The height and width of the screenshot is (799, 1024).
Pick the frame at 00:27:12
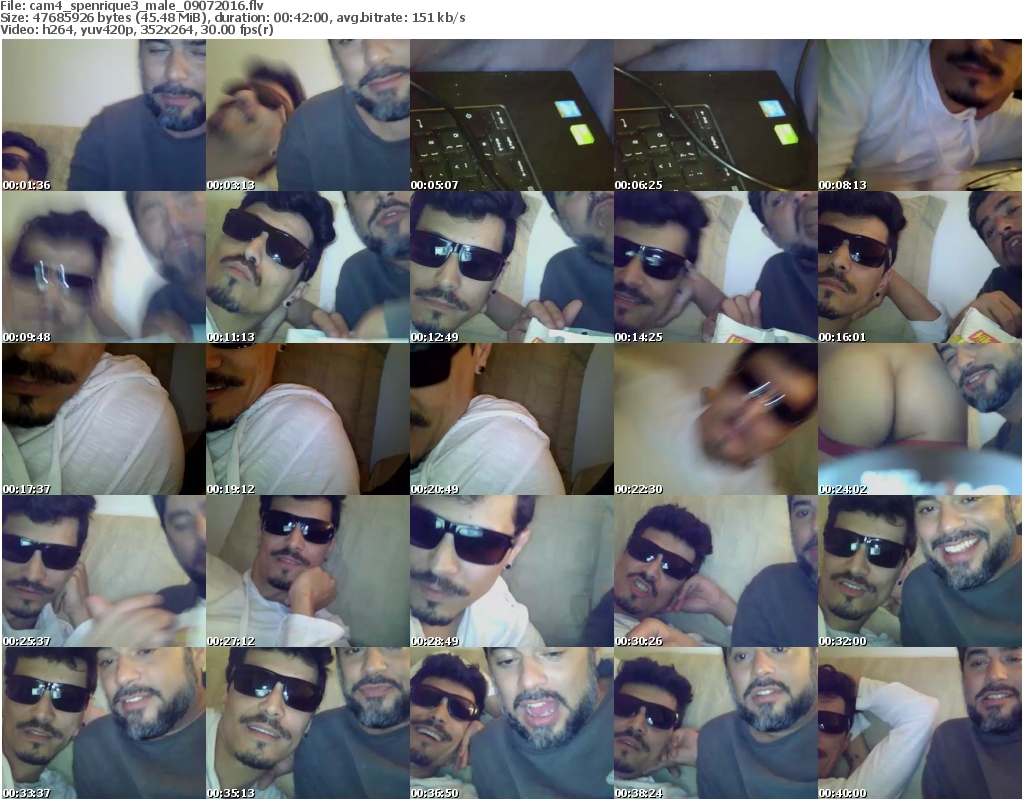(308, 571)
